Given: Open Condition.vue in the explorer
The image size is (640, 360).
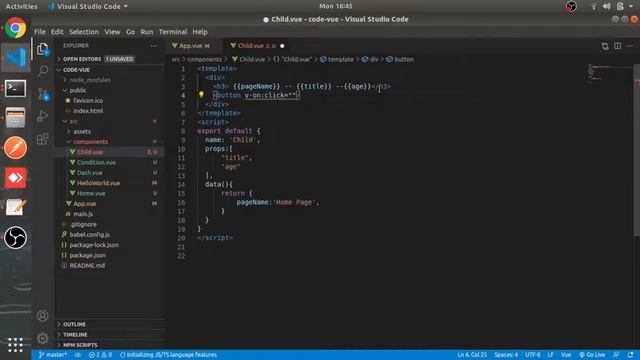Looking at the screenshot, I should click(x=96, y=162).
